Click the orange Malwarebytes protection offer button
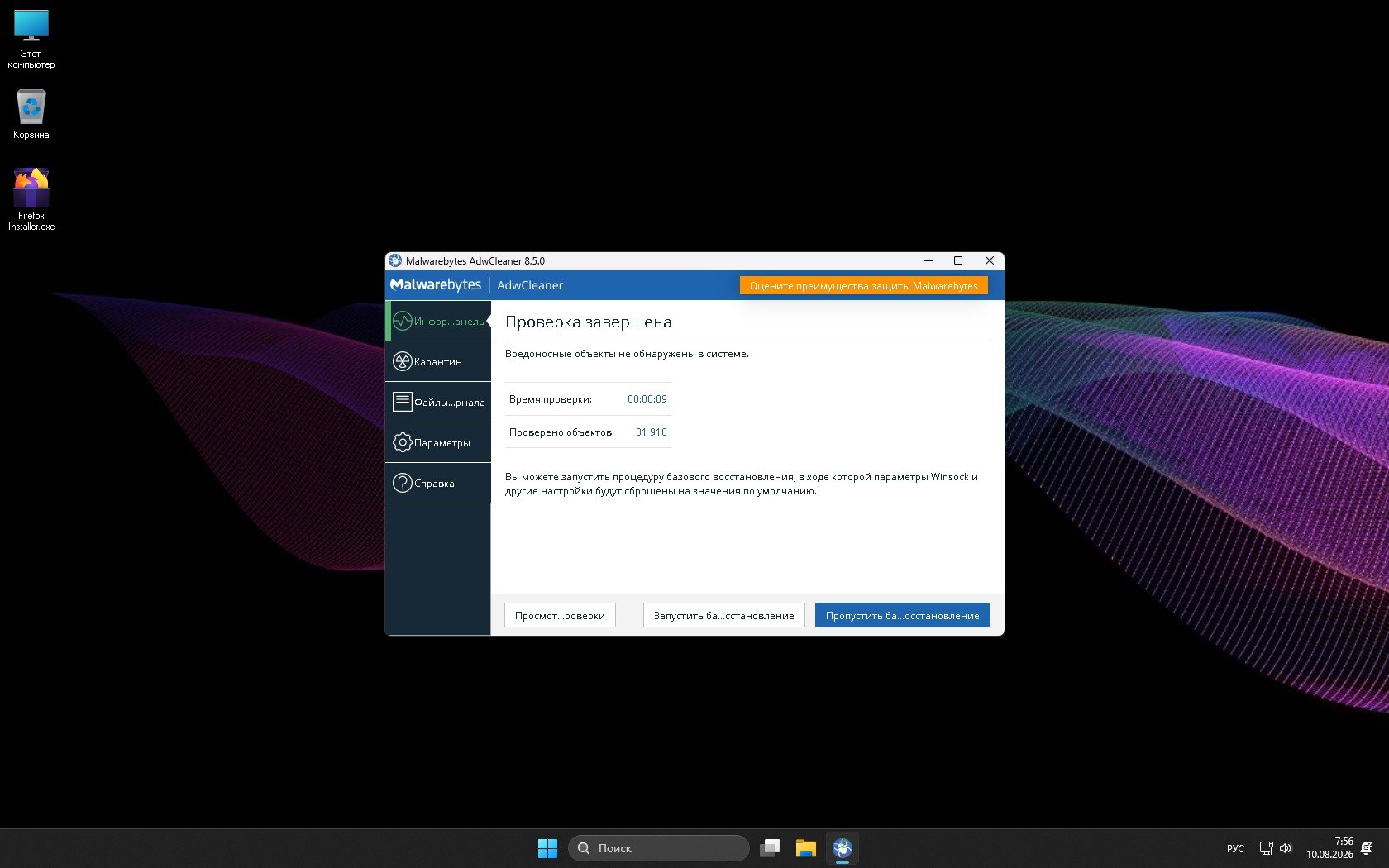Image resolution: width=1389 pixels, height=868 pixels. coord(863,285)
